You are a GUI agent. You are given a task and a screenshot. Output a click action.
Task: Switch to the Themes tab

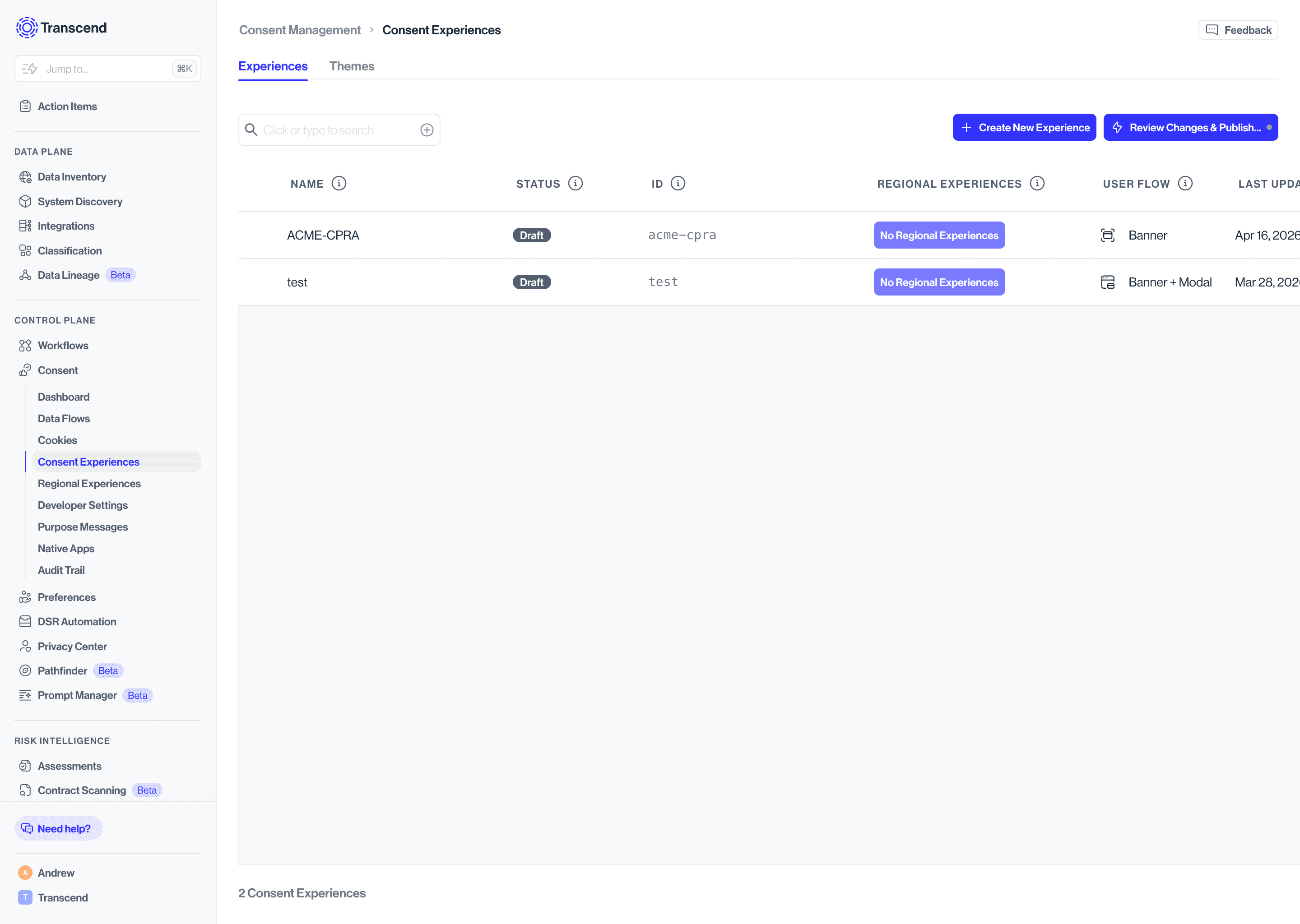coord(352,67)
